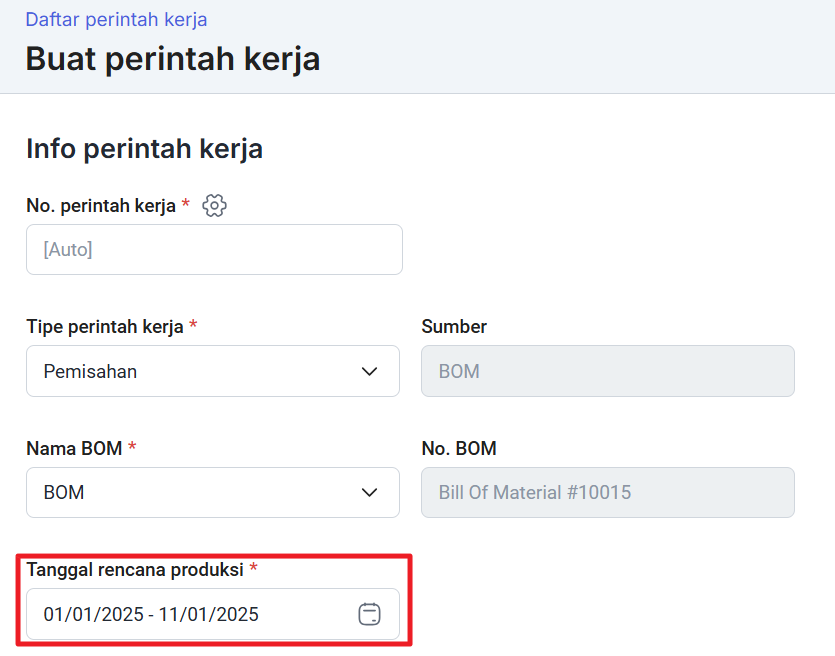Click the Nama BOM label text
Screen dimensions: 835x656
pos(74,448)
